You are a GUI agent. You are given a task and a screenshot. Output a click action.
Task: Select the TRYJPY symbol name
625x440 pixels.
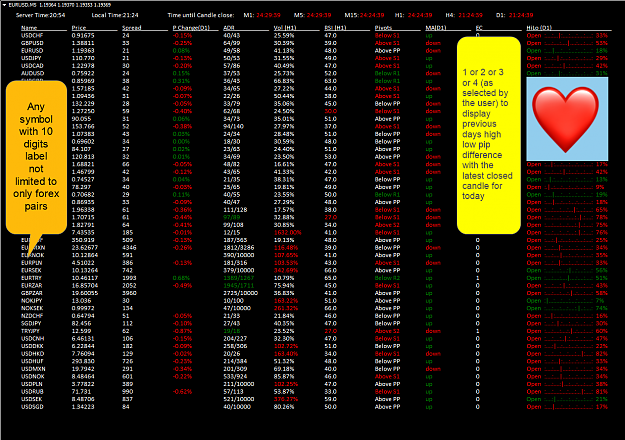pos(31,331)
